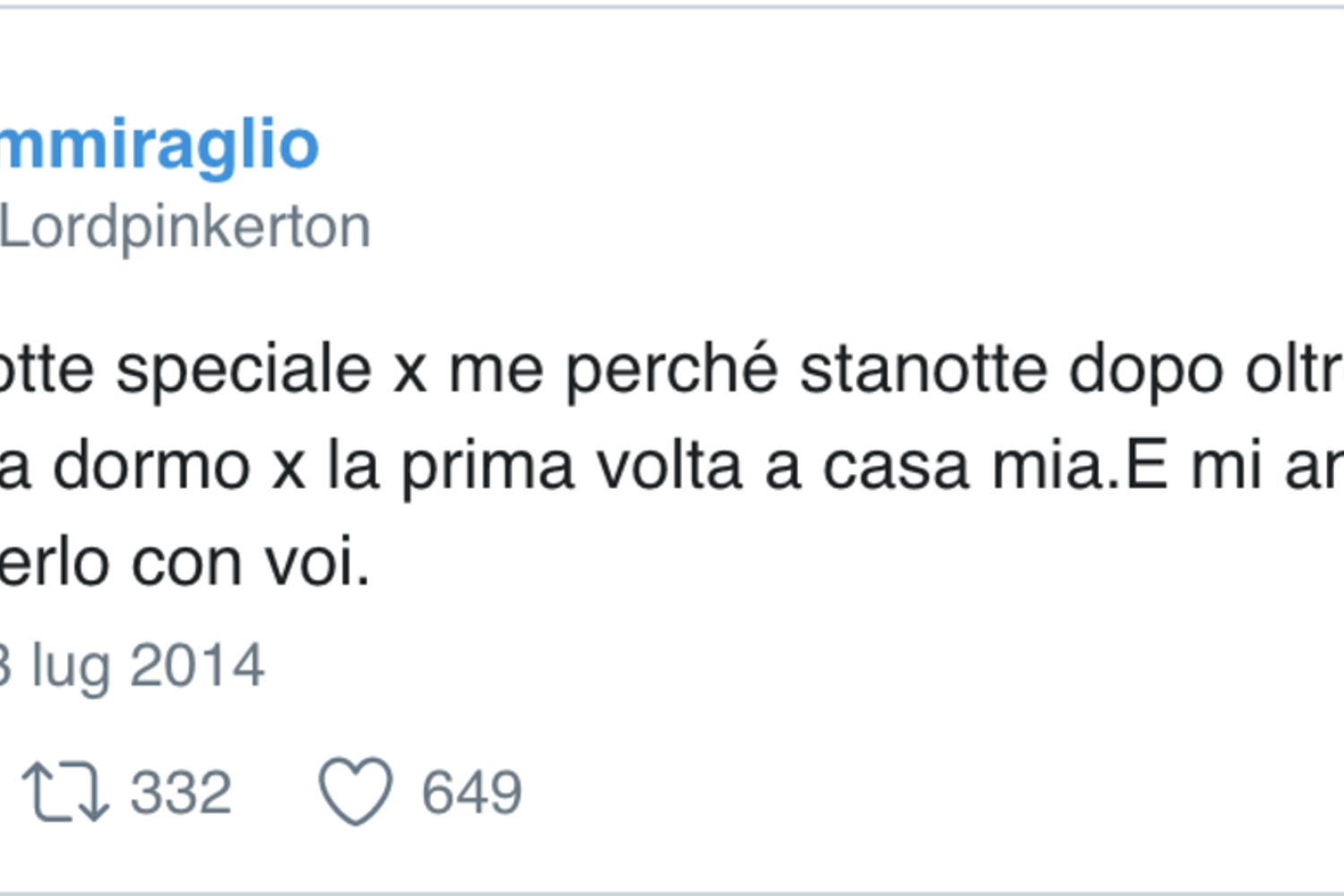Click the 649 likes count
The width and height of the screenshot is (1344, 896).
[x=471, y=793]
